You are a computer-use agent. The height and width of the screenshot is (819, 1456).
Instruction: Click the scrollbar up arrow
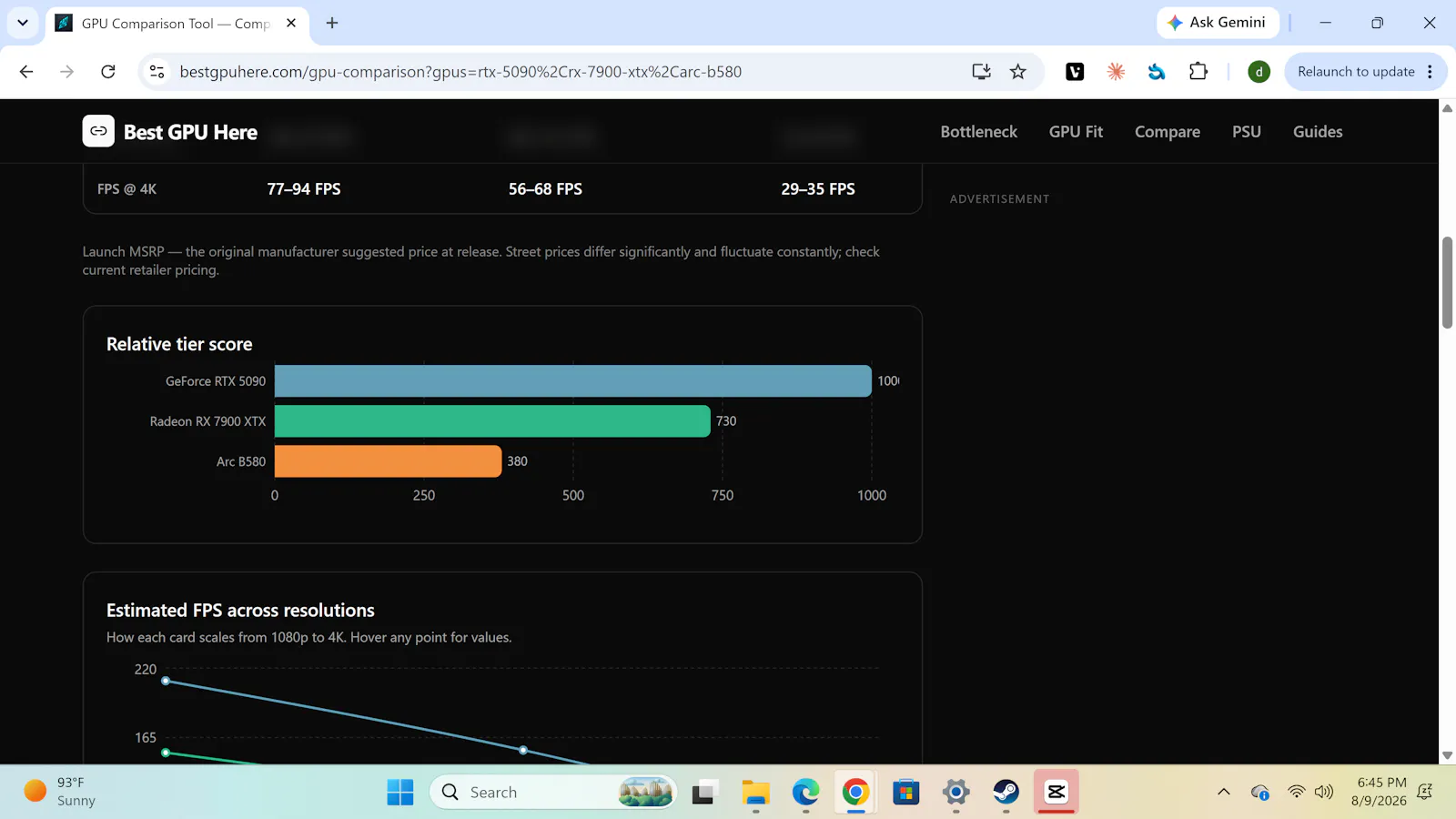(1447, 108)
